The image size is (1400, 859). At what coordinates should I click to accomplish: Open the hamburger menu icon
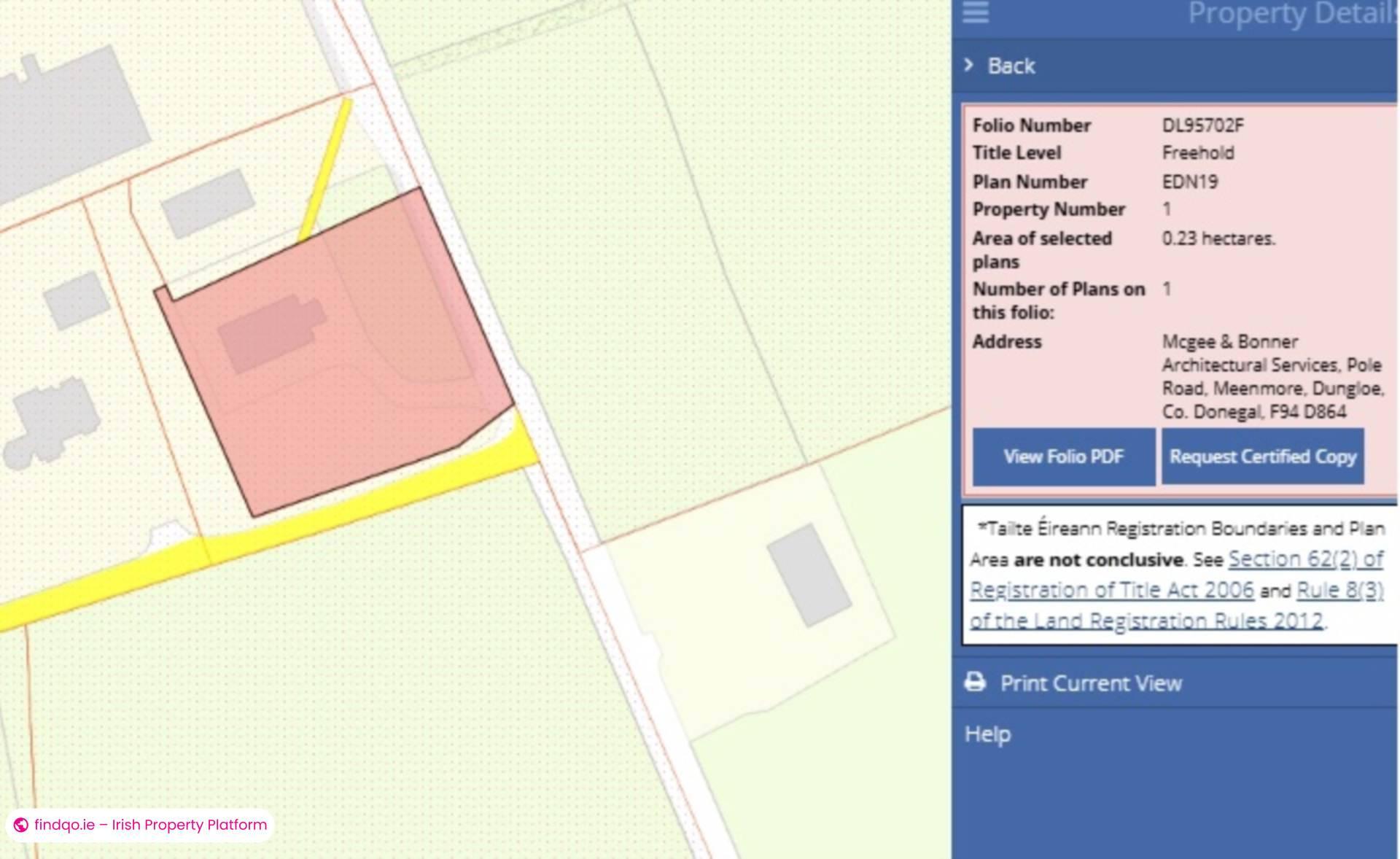pyautogui.click(x=975, y=12)
